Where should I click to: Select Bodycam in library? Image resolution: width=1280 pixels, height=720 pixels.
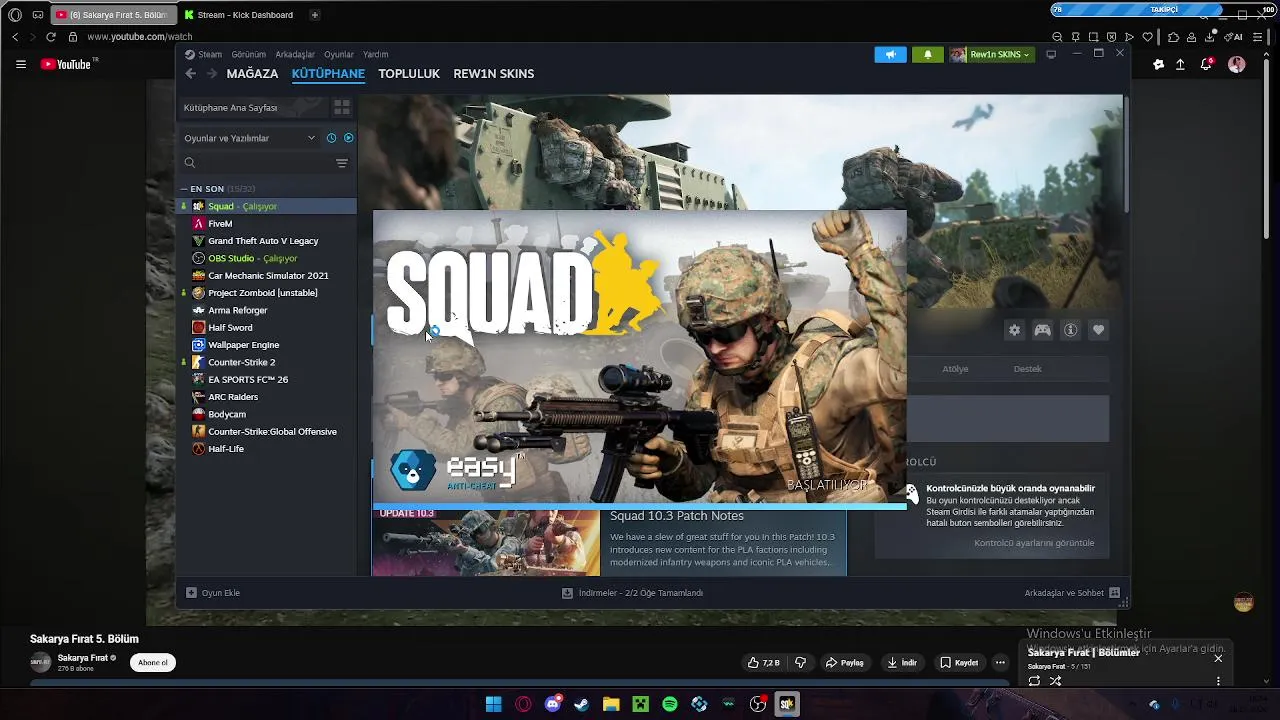[267, 414]
